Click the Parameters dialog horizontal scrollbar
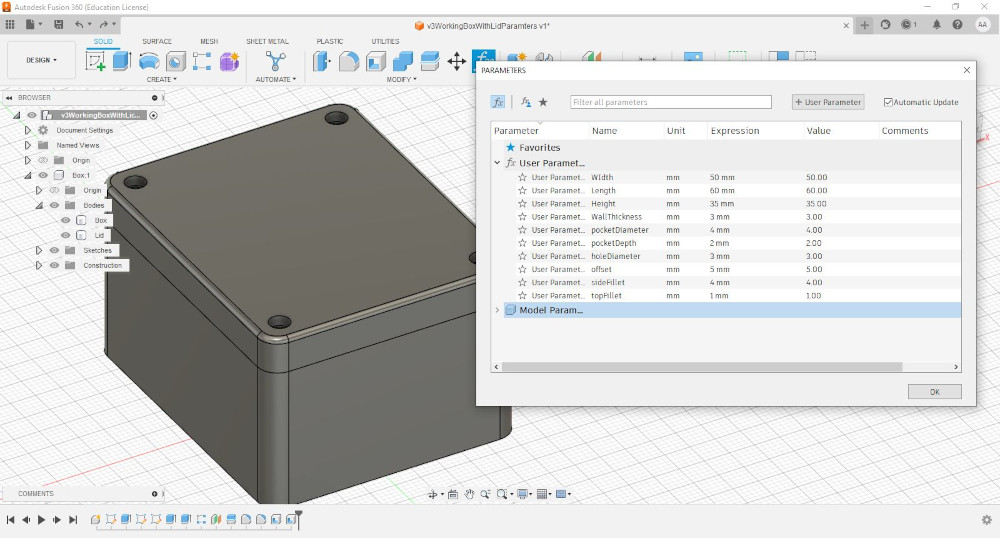The height and width of the screenshot is (538, 1000). pyautogui.click(x=702, y=367)
